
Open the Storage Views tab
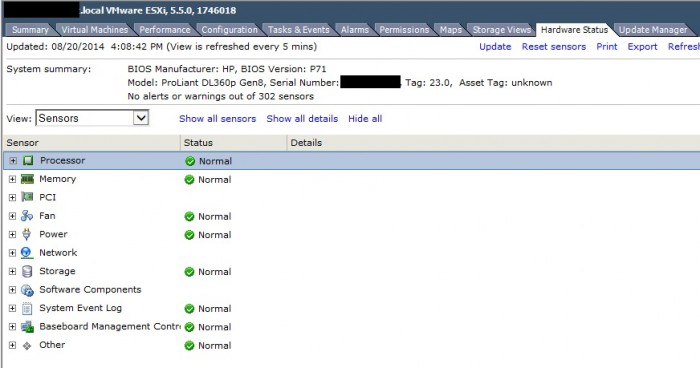[501, 30]
